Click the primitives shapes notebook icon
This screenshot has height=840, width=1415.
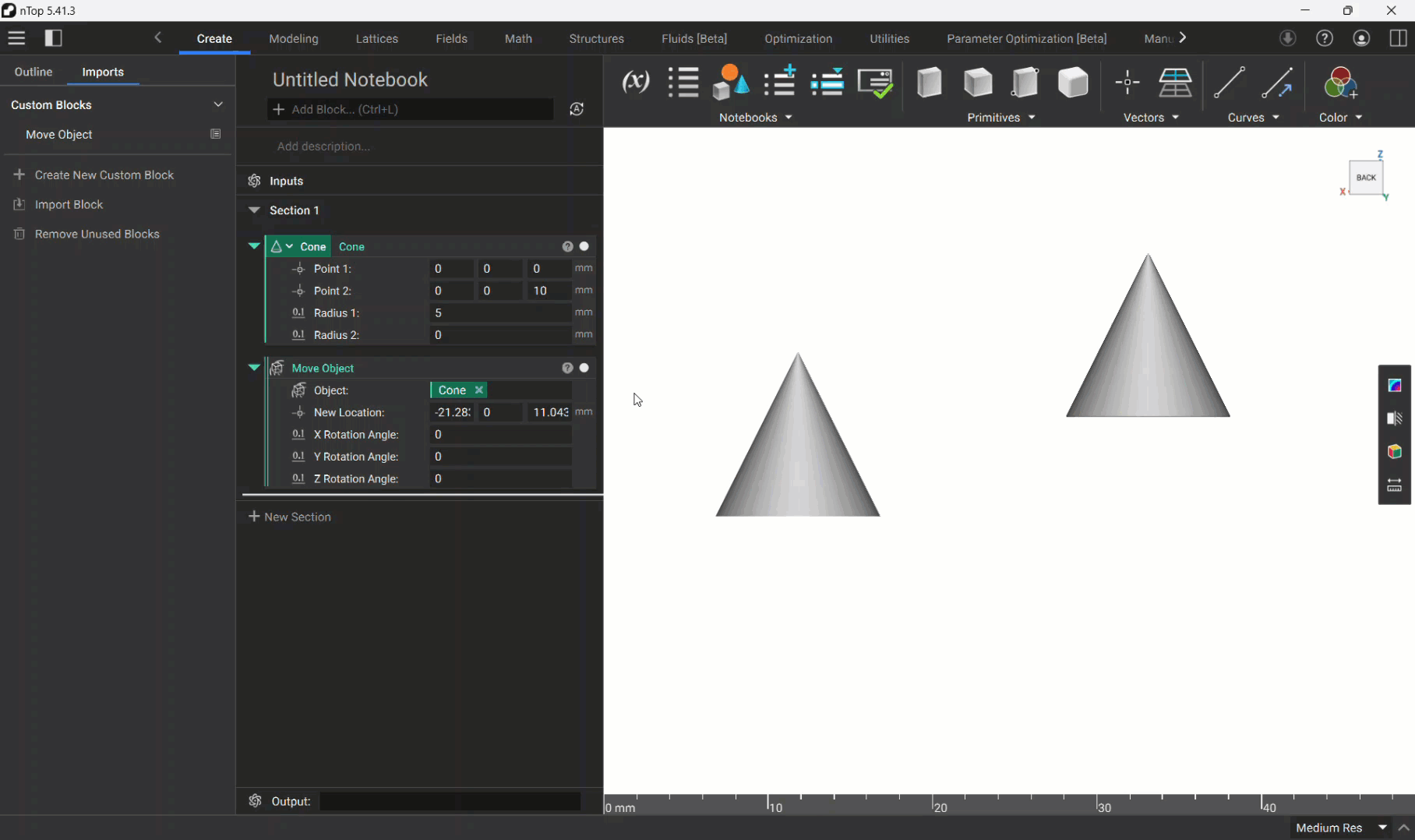coord(731,82)
